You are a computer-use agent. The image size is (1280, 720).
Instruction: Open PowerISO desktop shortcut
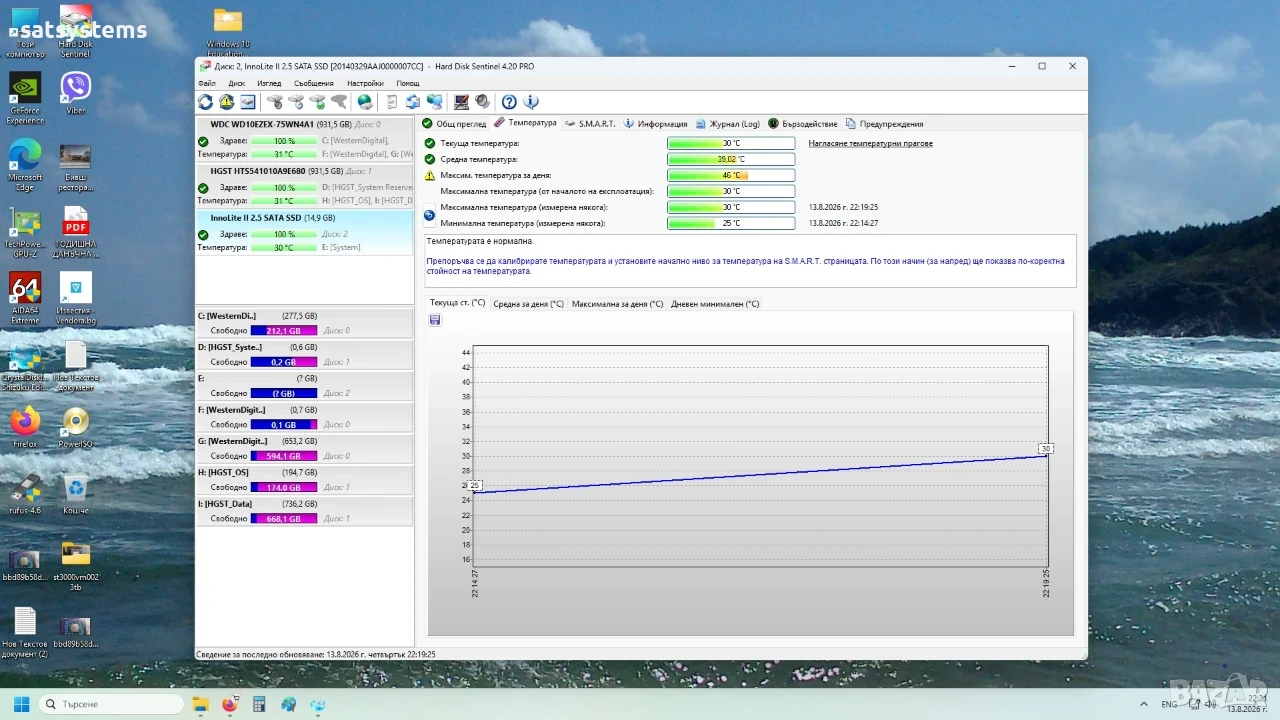(76, 427)
